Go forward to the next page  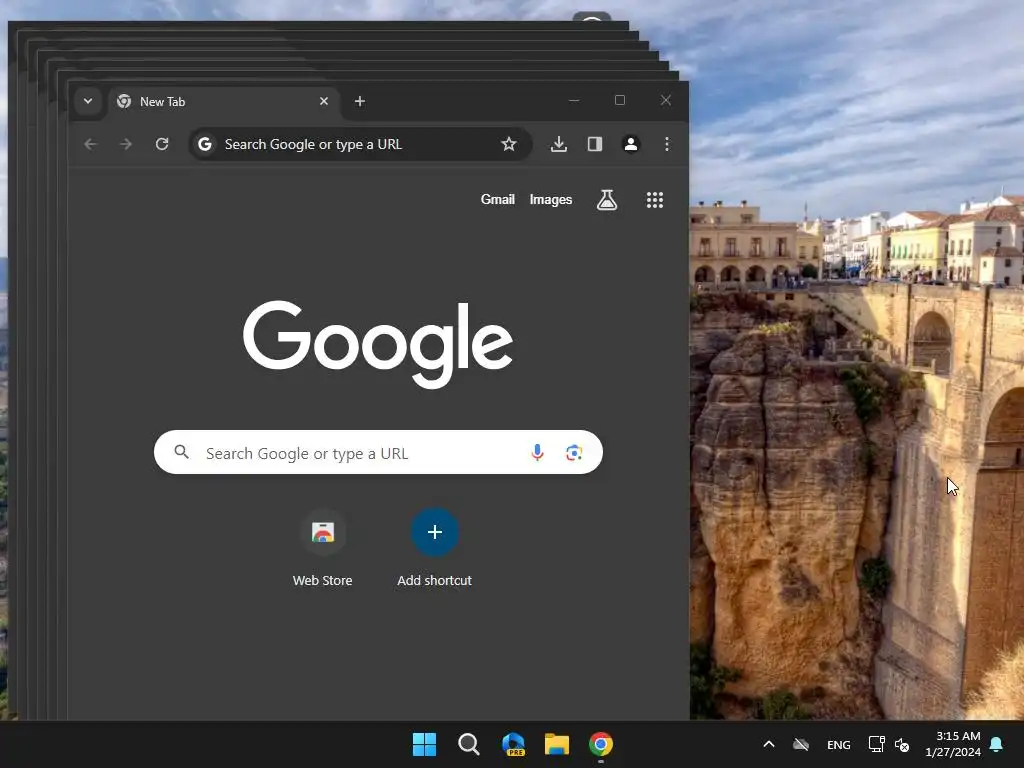tap(126, 144)
